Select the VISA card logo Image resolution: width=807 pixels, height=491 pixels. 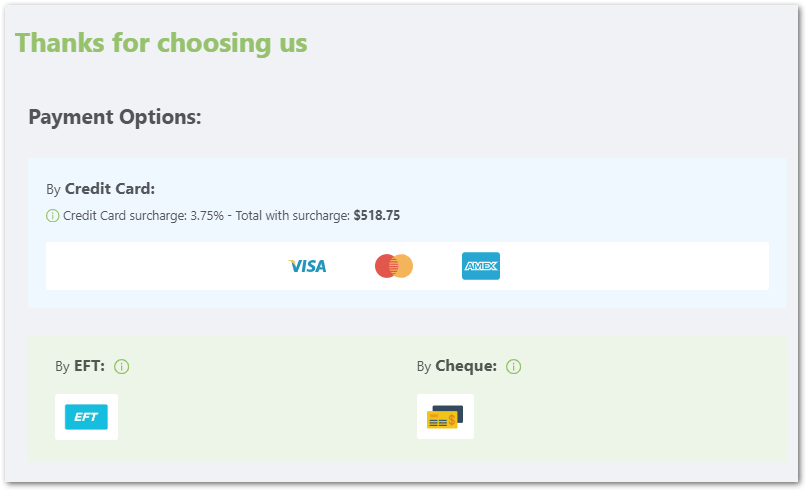[307, 266]
